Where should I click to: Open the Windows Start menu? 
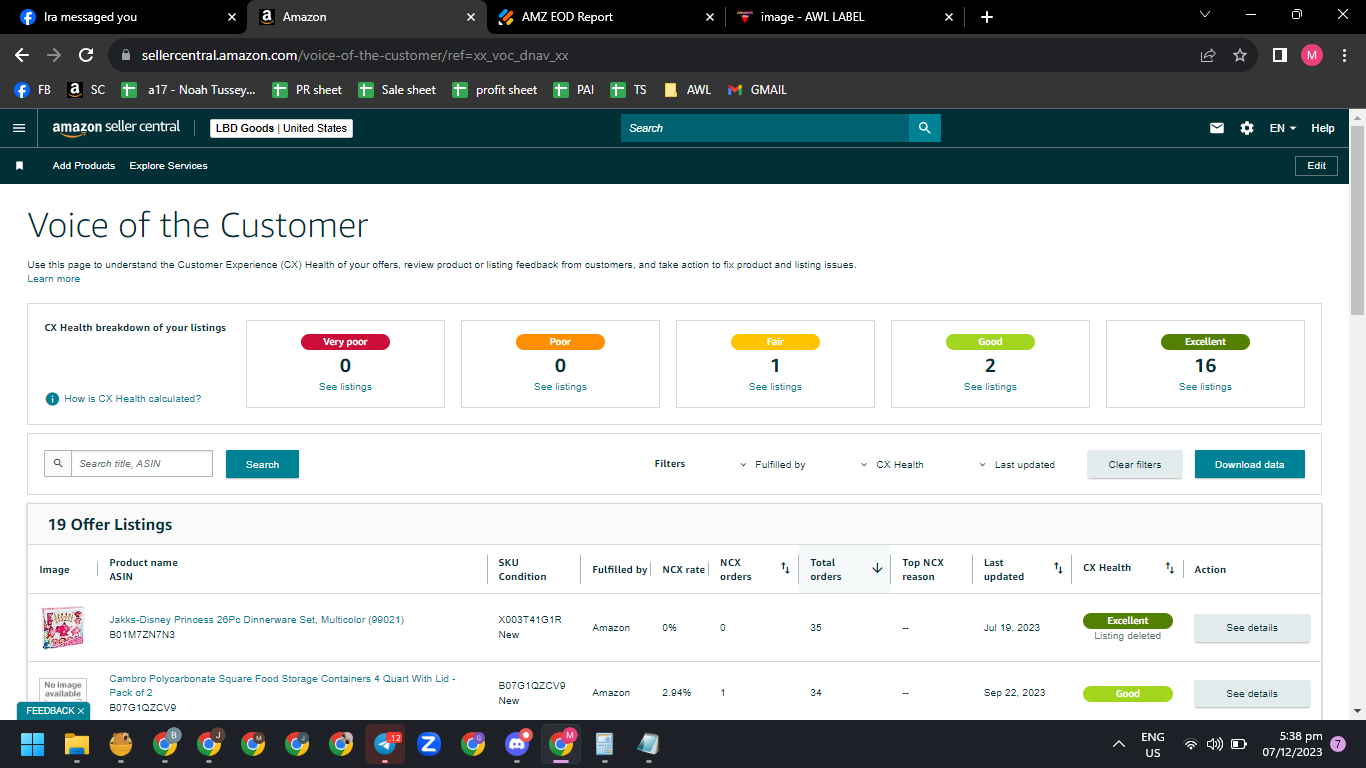coord(33,744)
